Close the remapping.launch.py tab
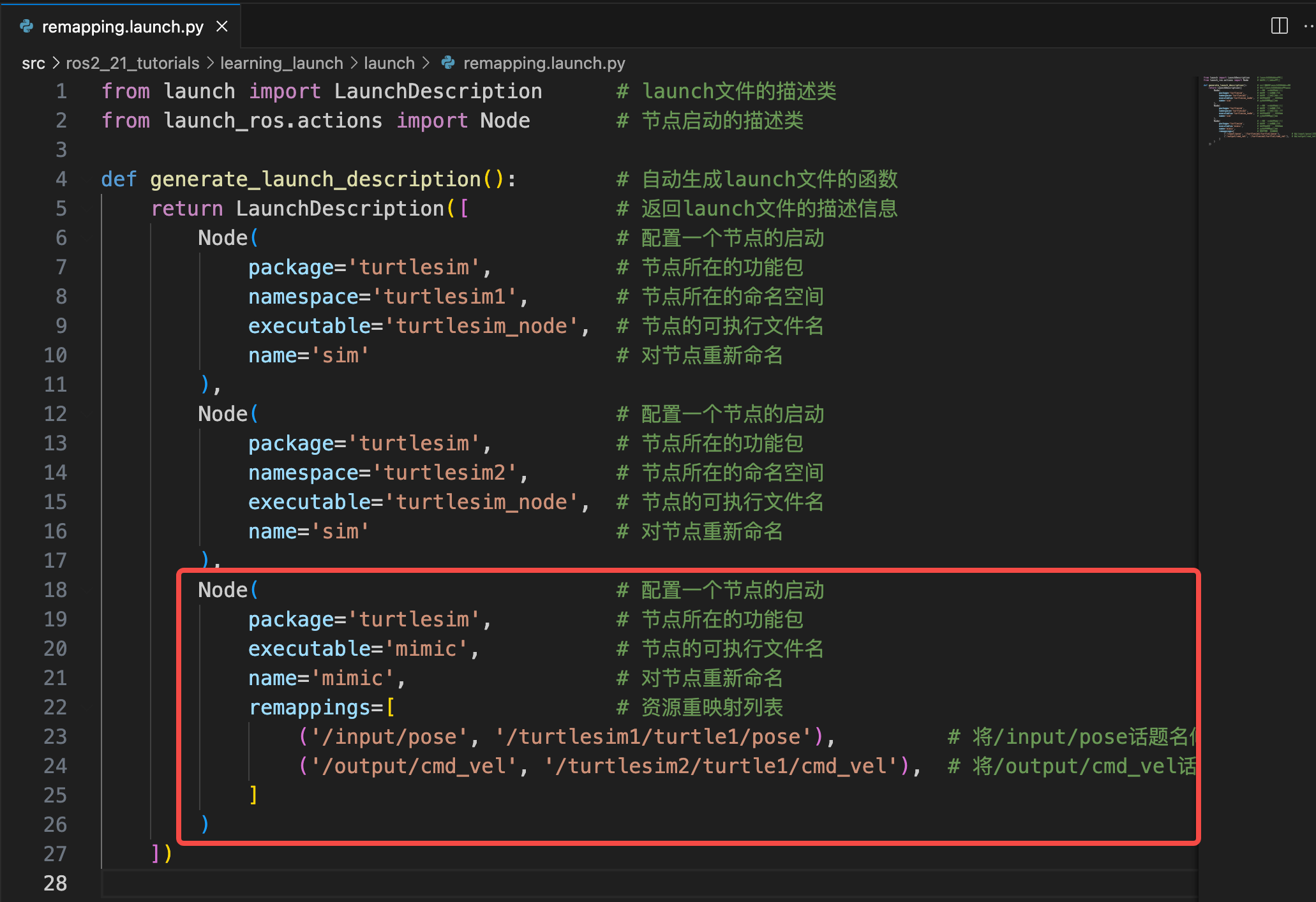 [222, 27]
